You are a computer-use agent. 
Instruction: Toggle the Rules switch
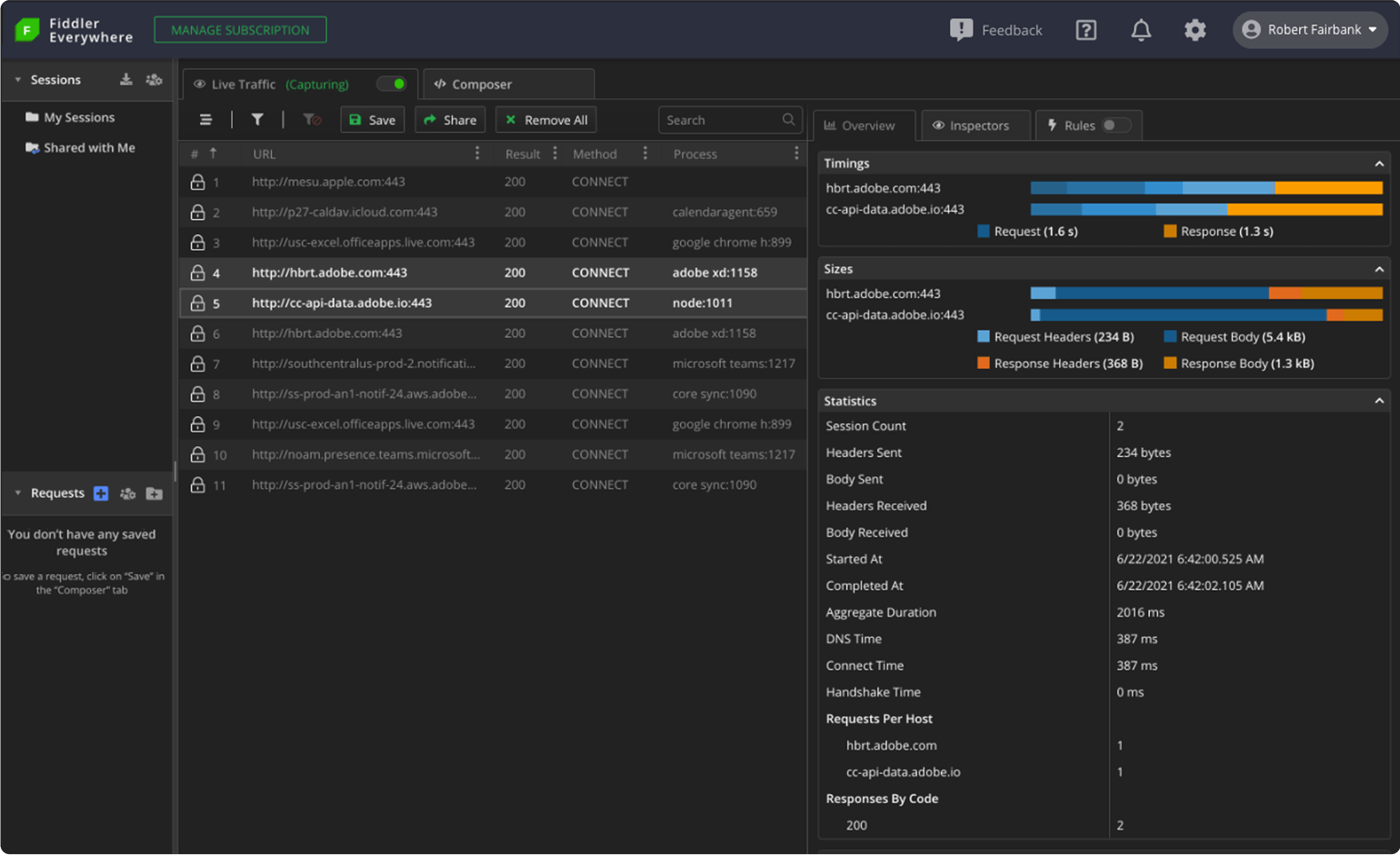(1116, 125)
